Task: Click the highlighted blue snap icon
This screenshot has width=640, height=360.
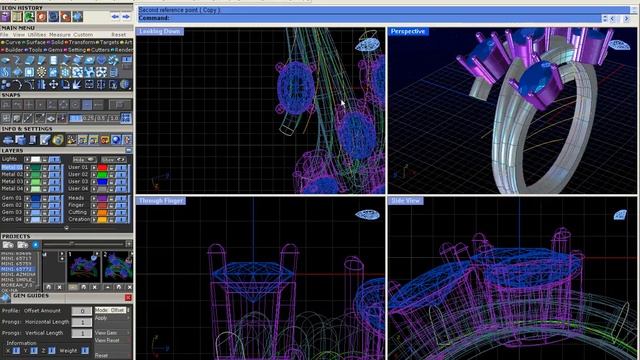Action: pyautogui.click(x=87, y=105)
